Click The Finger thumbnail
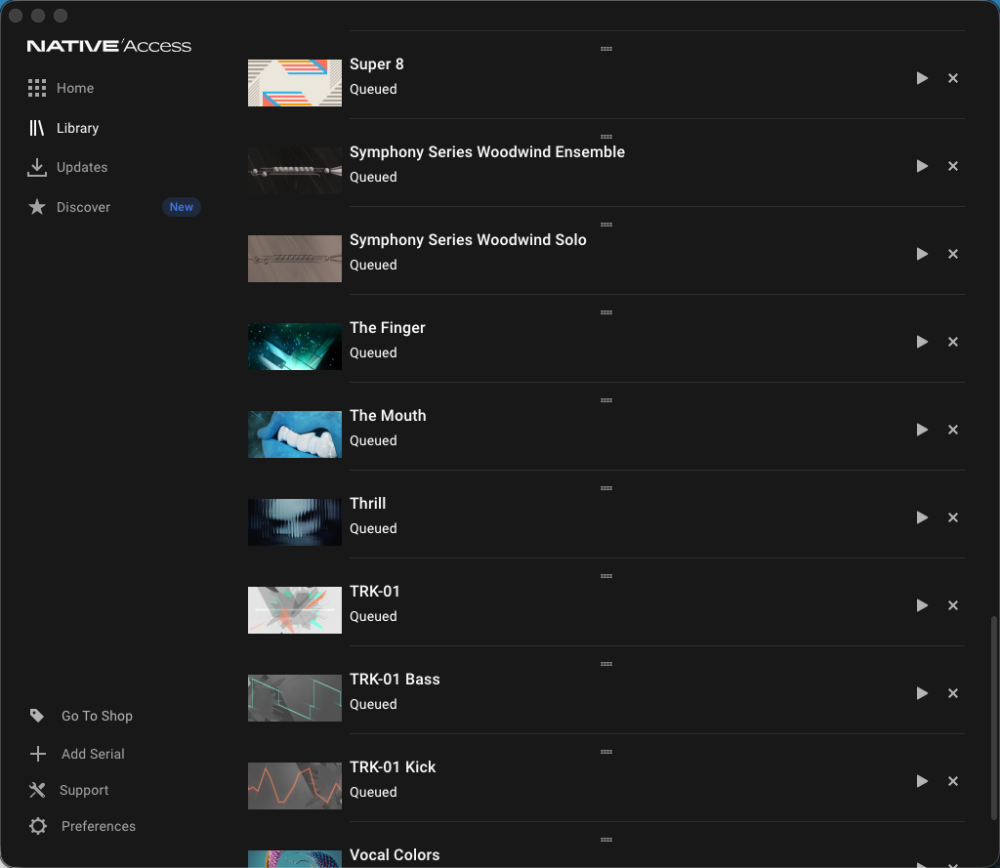Image resolution: width=1000 pixels, height=868 pixels. tap(295, 347)
